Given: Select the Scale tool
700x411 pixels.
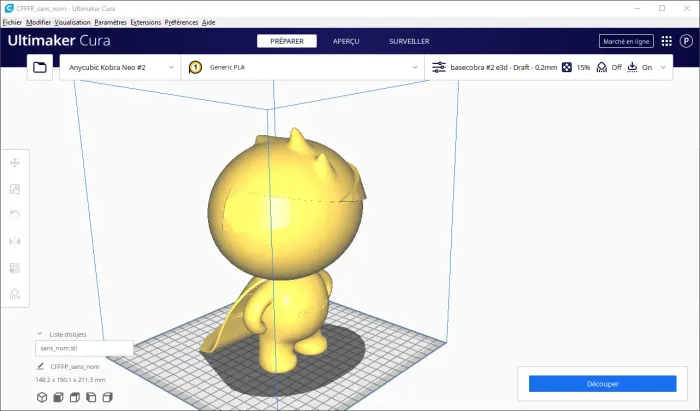Looking at the screenshot, I should [15, 189].
